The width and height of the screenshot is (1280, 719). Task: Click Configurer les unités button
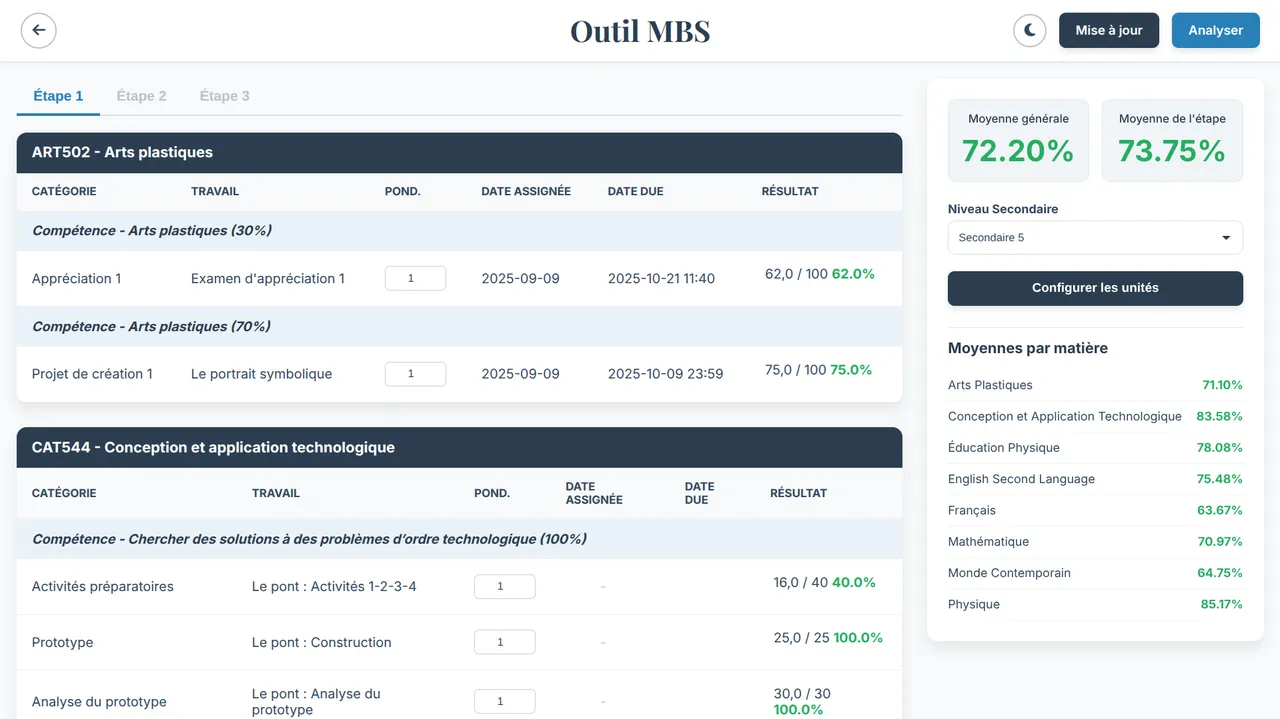click(1095, 288)
